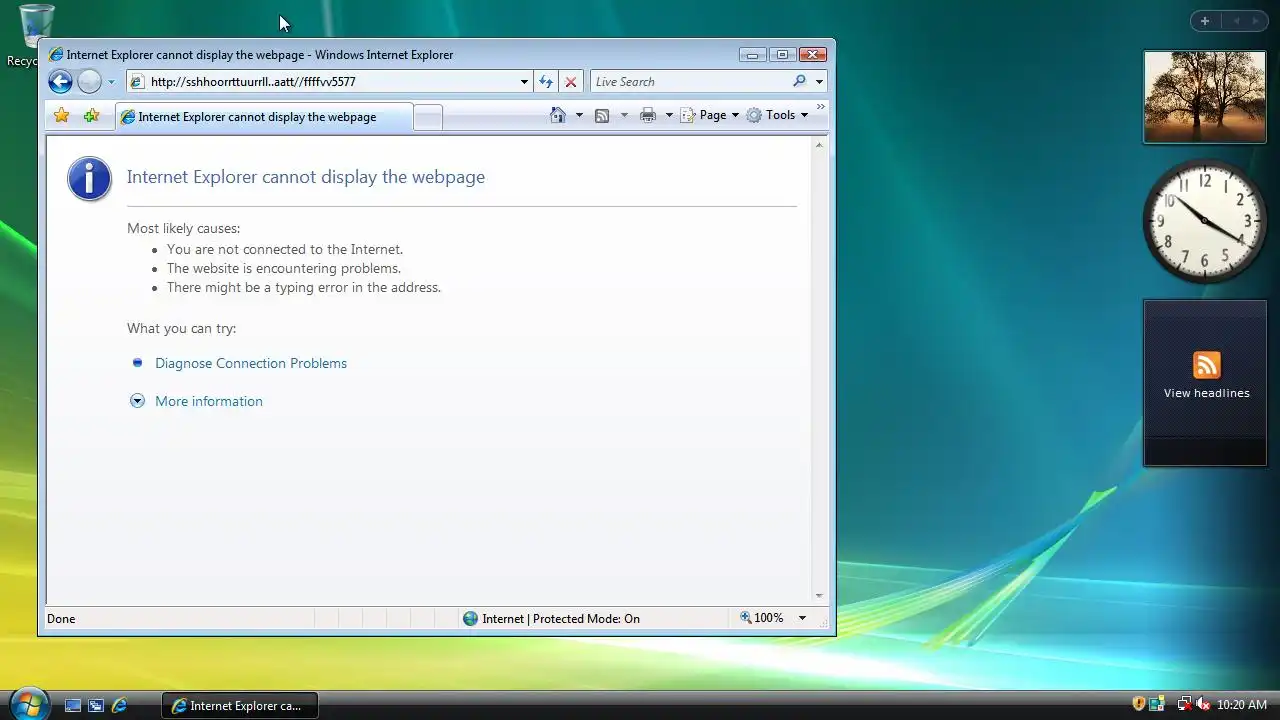Click the page scrollbar down arrow
This screenshot has height=720, width=1280.
pos(819,596)
